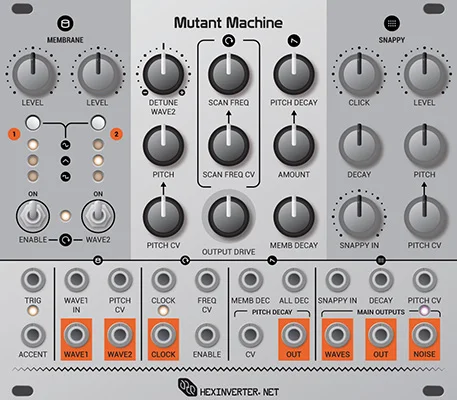457x400 pixels.
Task: Click the HEXINVERTER.NET text
Action: [x=239, y=392]
